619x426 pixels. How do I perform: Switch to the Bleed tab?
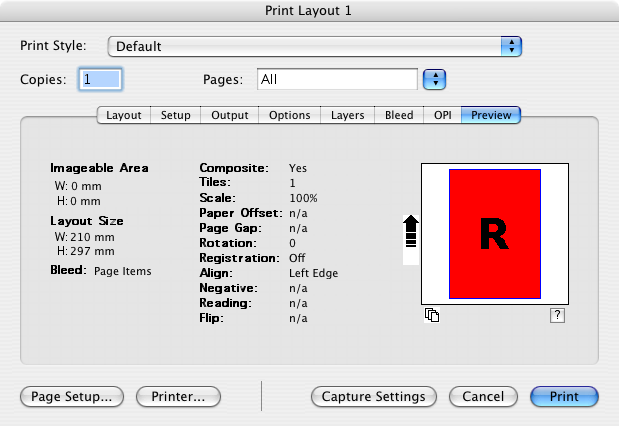tap(399, 115)
